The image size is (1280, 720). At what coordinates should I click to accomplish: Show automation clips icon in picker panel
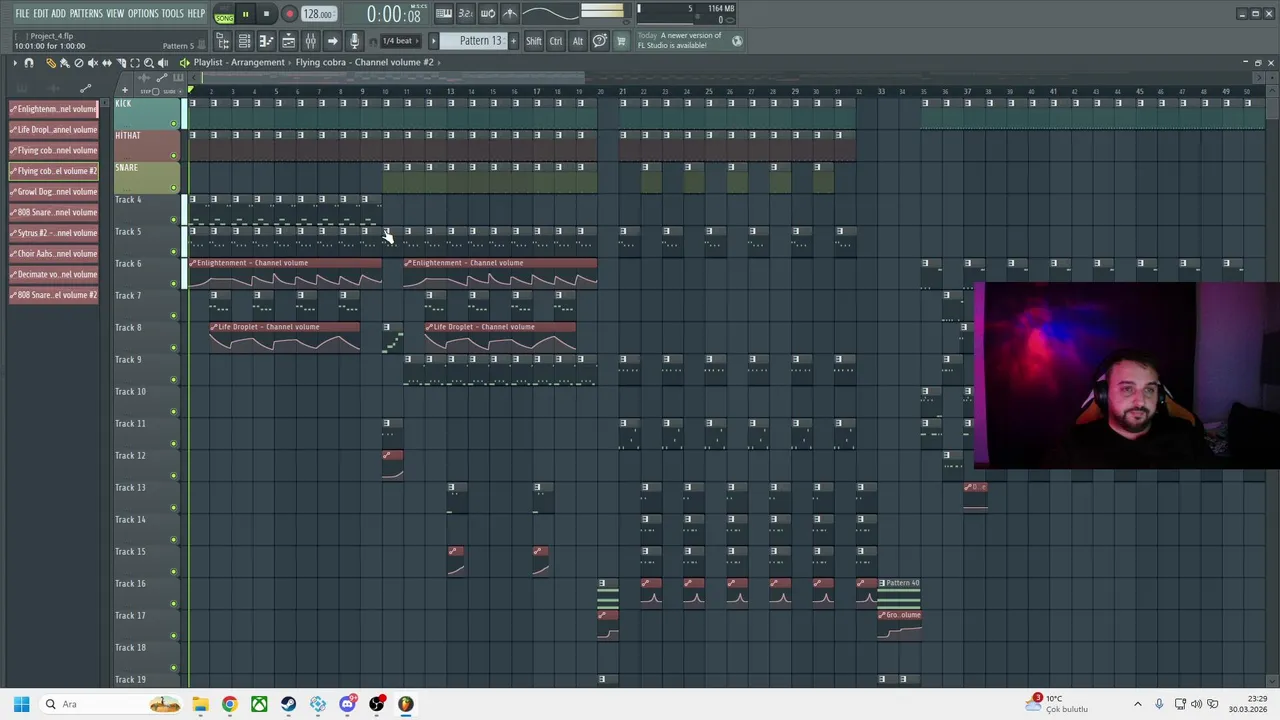click(x=85, y=89)
